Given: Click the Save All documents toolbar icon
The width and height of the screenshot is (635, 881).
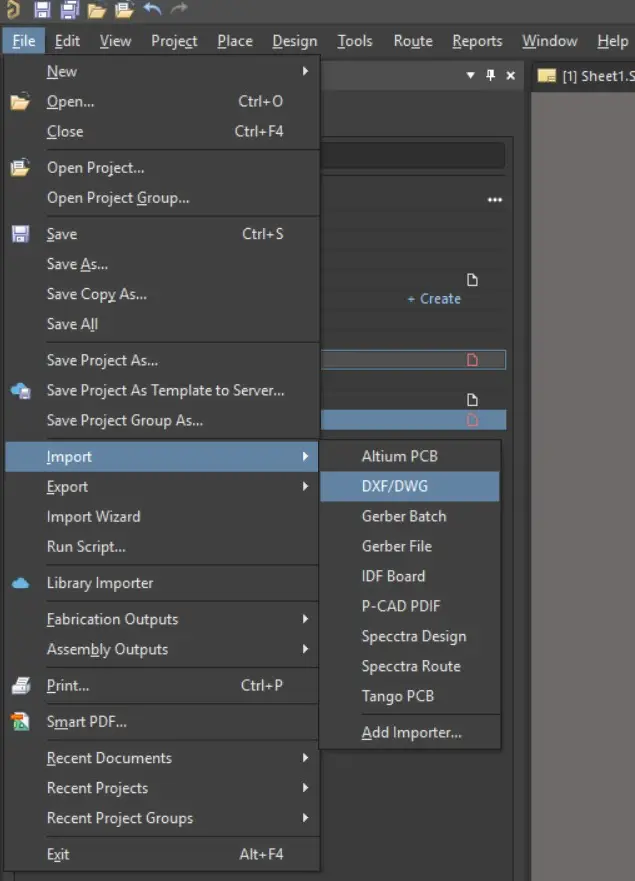Looking at the screenshot, I should pyautogui.click(x=70, y=10).
